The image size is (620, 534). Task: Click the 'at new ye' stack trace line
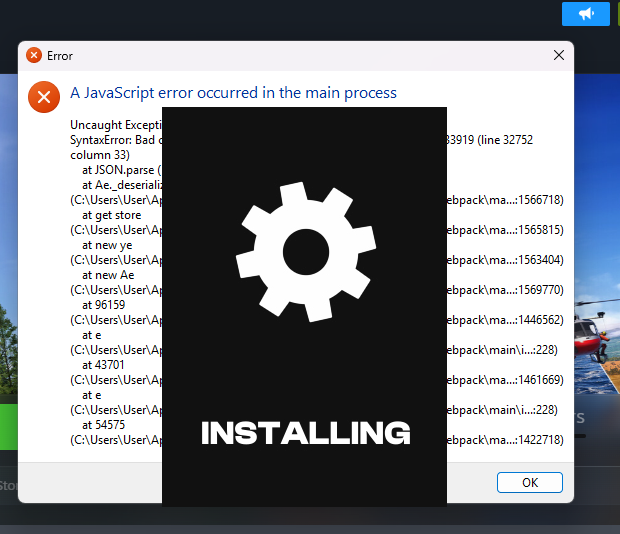coord(107,245)
